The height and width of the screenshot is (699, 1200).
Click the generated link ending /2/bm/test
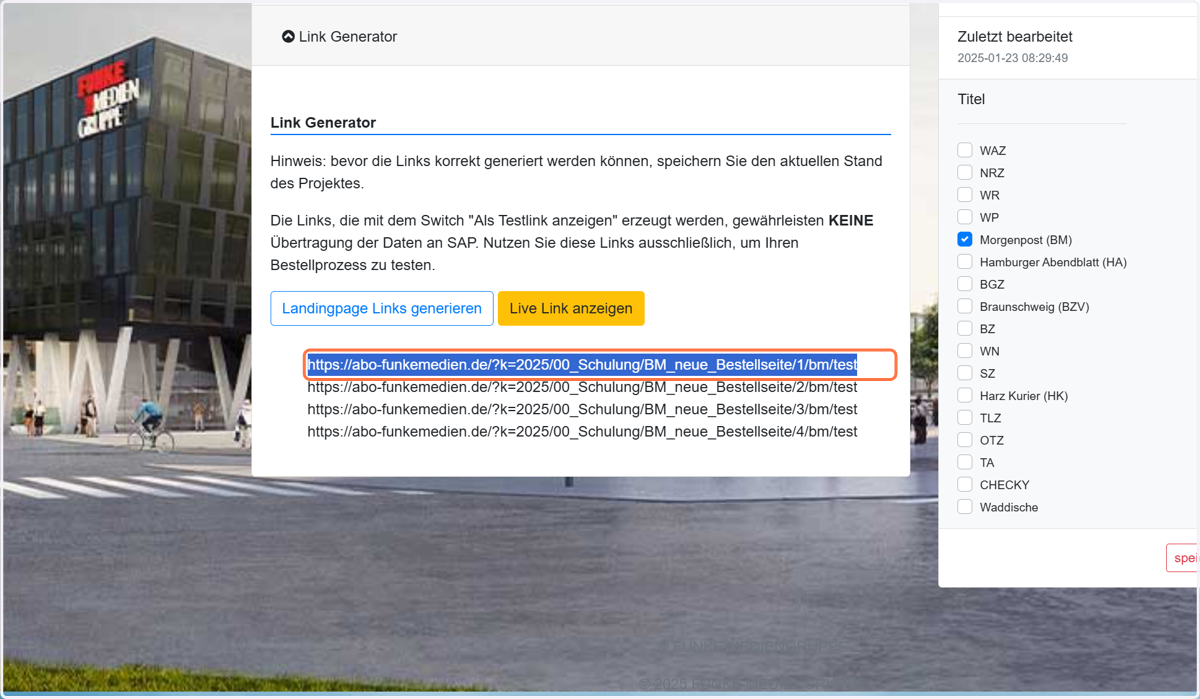click(582, 387)
